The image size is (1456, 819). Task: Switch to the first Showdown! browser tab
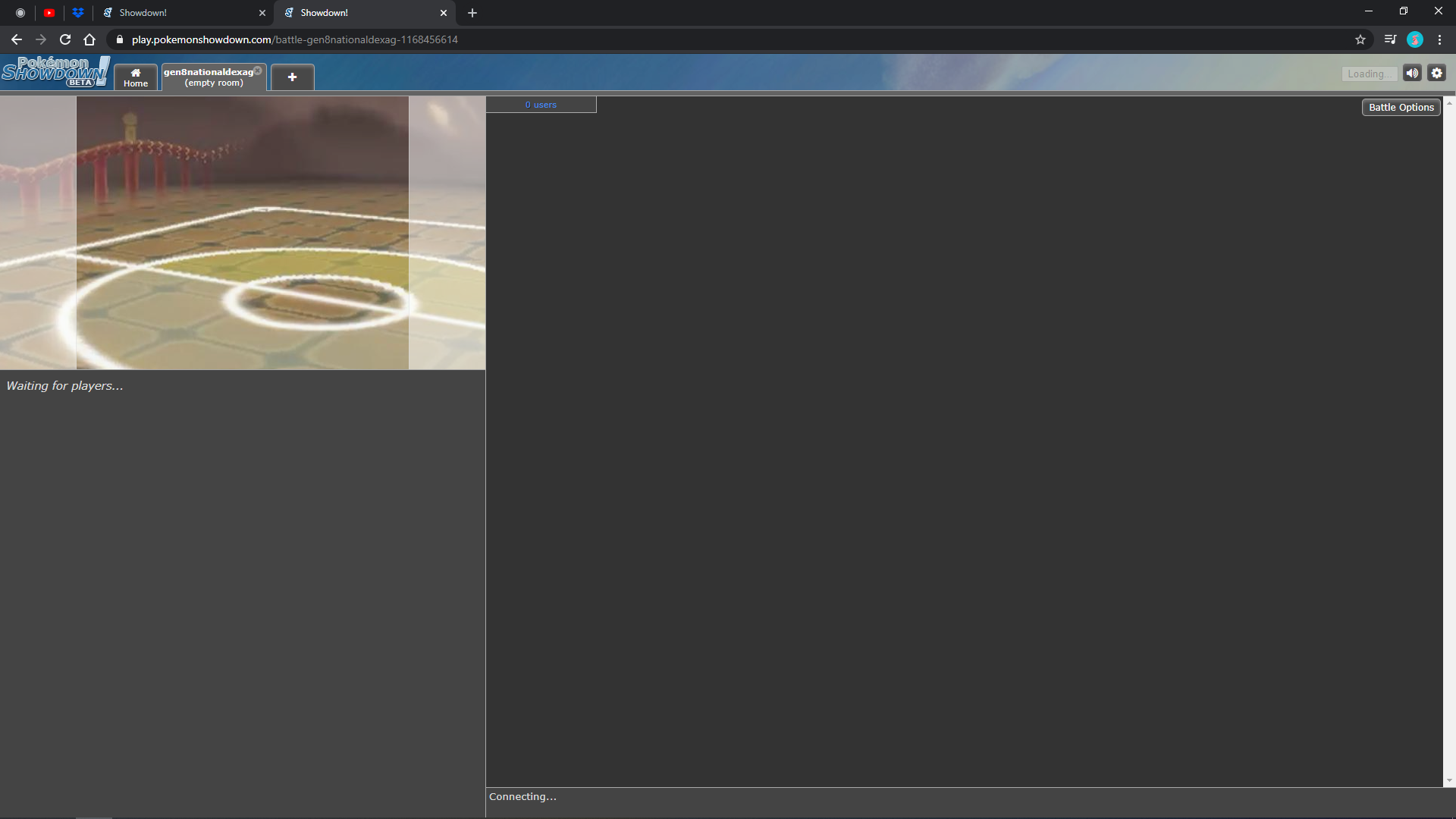click(182, 13)
